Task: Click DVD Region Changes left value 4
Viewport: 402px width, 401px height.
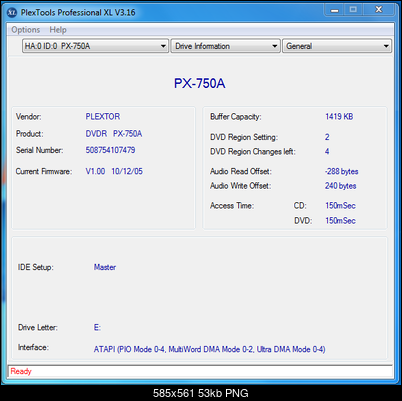Action: click(327, 152)
